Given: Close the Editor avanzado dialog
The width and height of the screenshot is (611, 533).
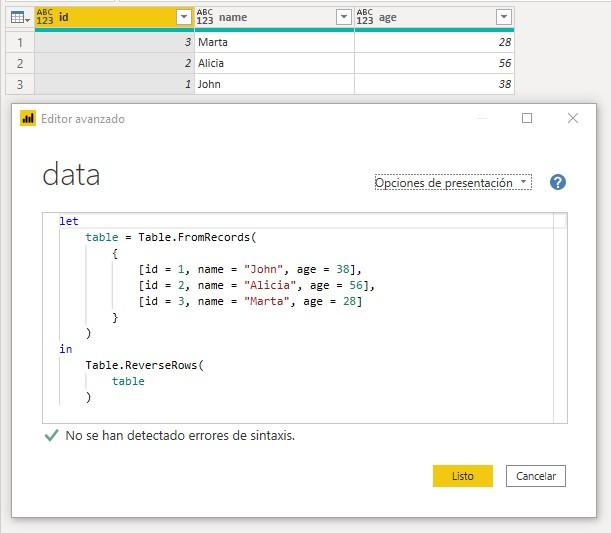Looking at the screenshot, I should [x=573, y=118].
